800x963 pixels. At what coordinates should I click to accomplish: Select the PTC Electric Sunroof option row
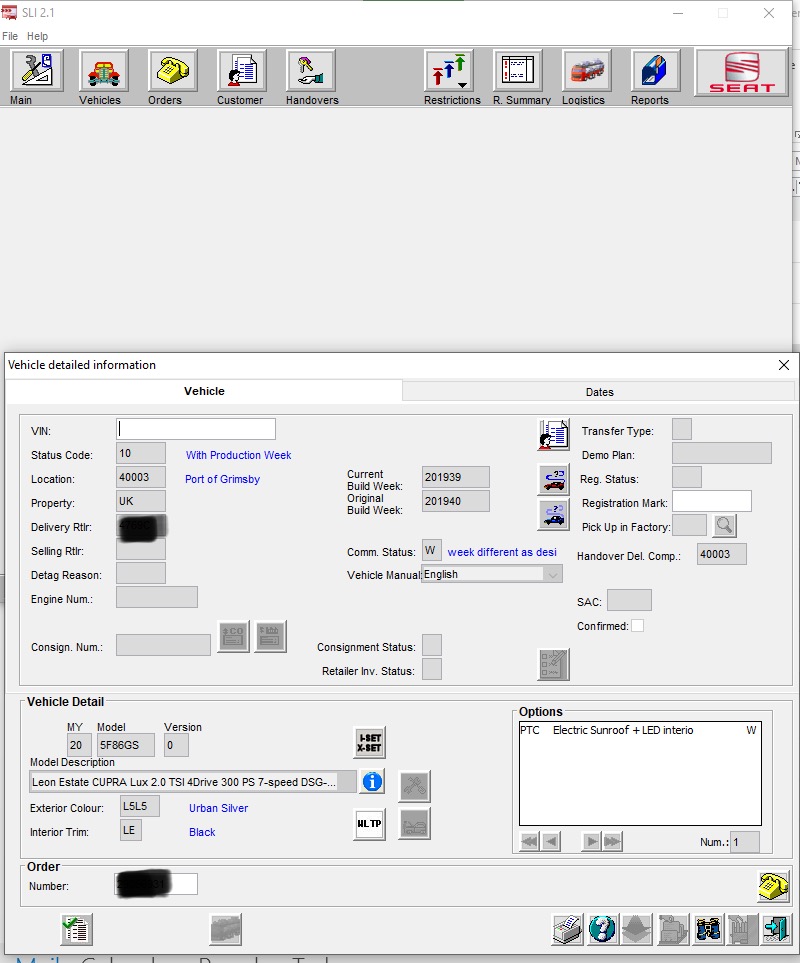point(640,730)
